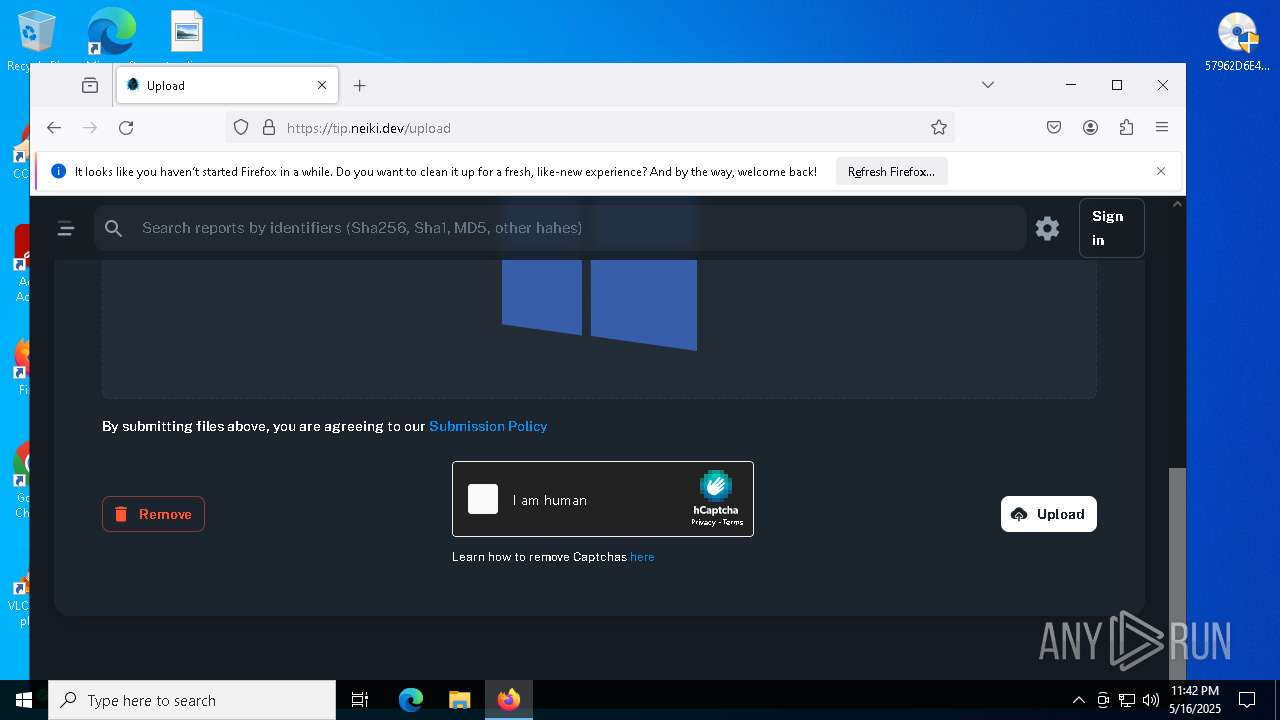Screen dimensions: 1280x720
Task: Click the address bar URL
Action: coord(369,128)
